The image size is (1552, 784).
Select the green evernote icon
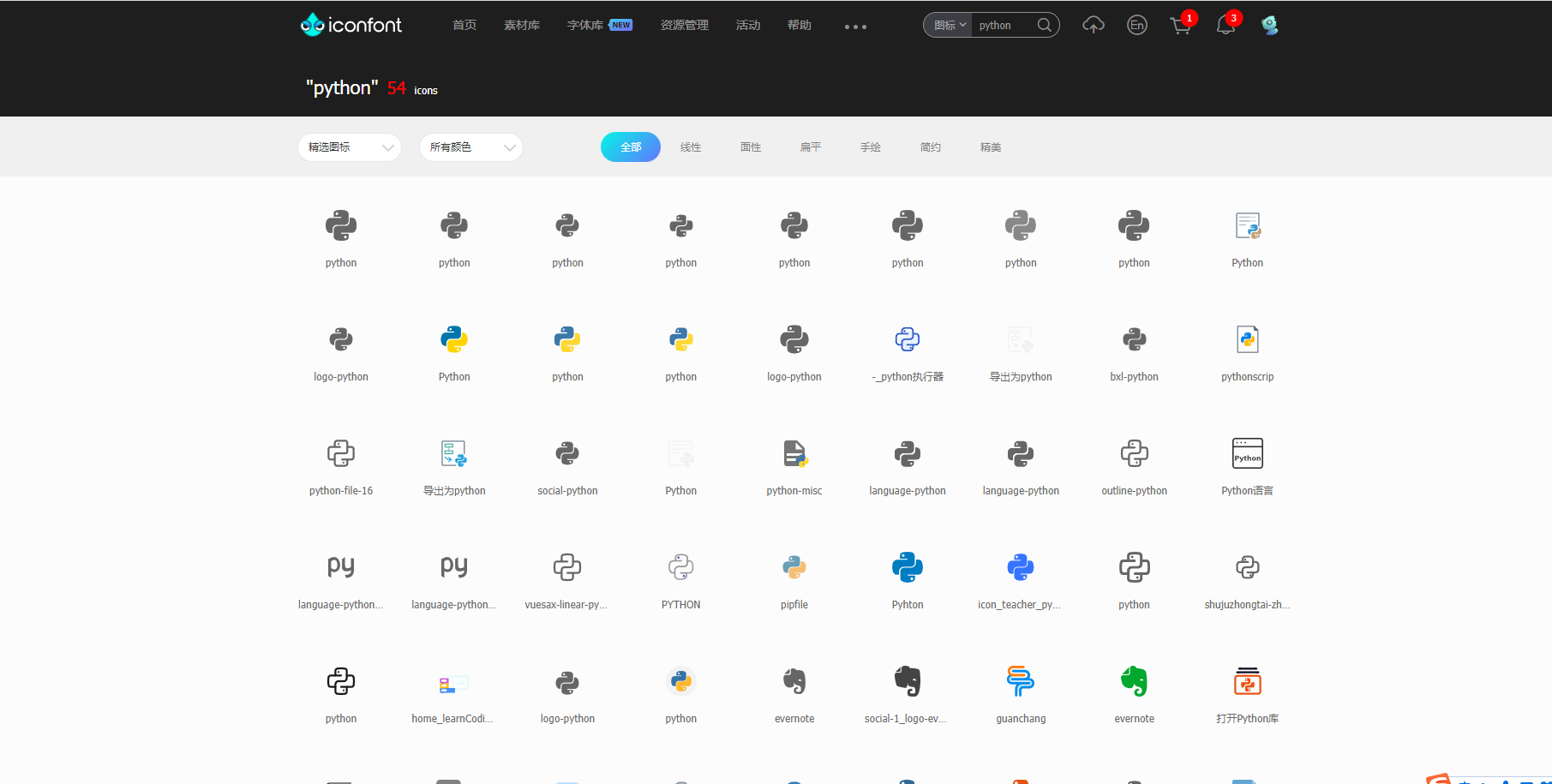[1134, 682]
